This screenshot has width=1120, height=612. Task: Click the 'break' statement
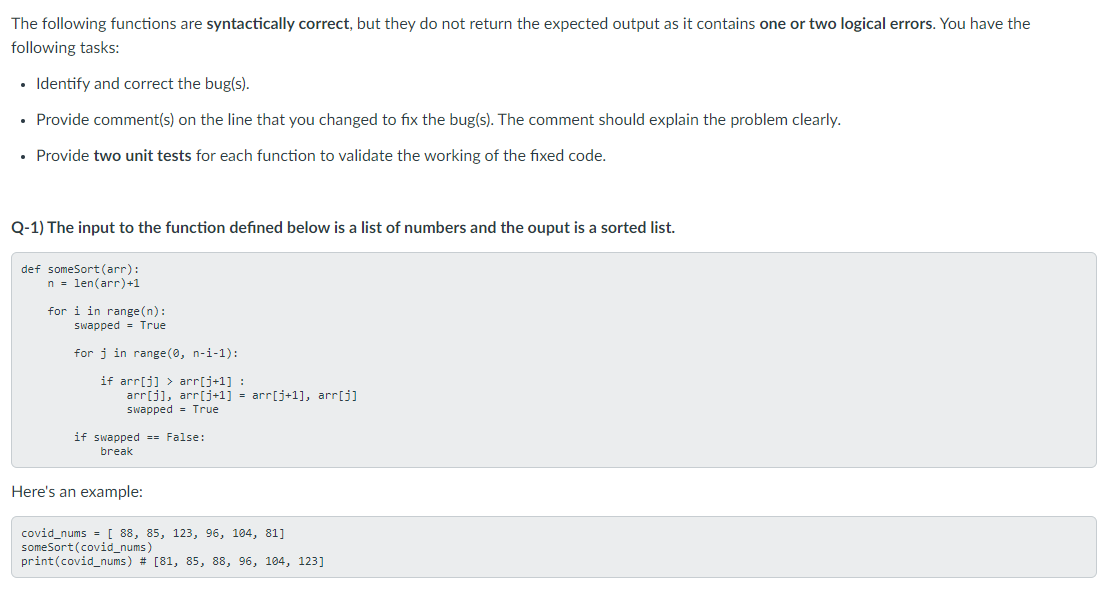pyautogui.click(x=116, y=451)
